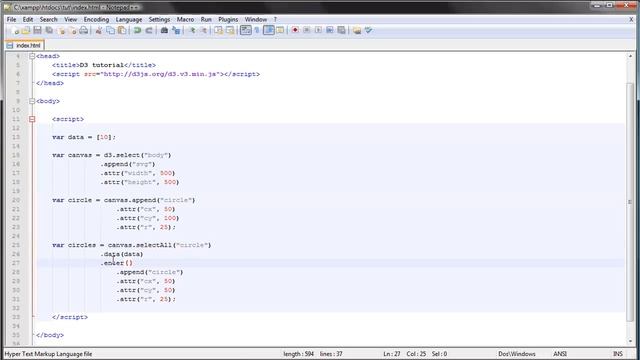Toggle synchronized horizontal scrolling
Screen dimensions: 640x360
click(230, 31)
